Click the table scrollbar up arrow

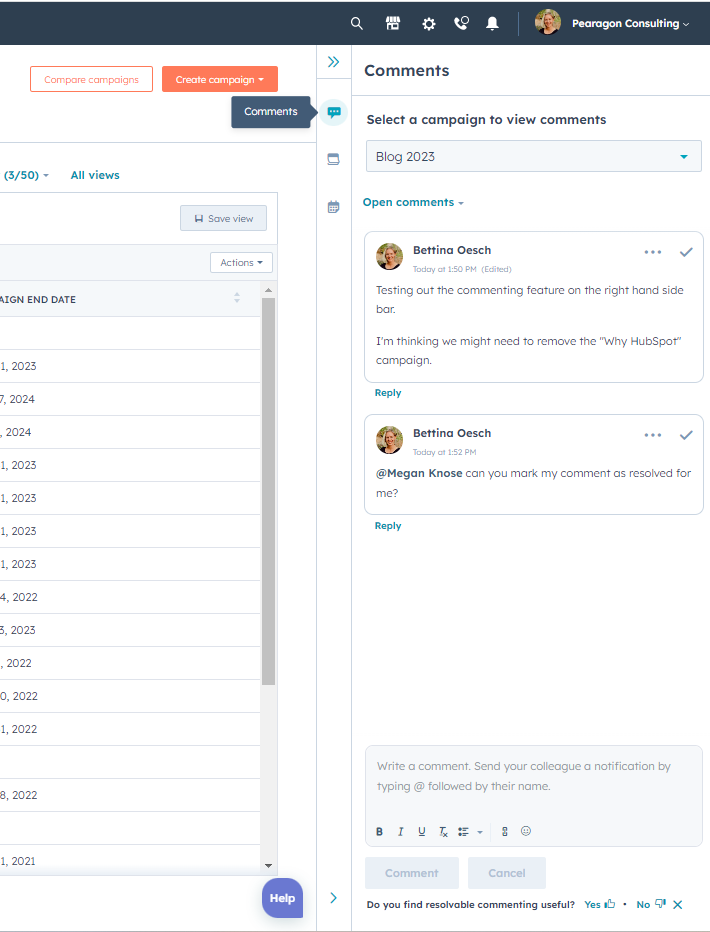(269, 290)
